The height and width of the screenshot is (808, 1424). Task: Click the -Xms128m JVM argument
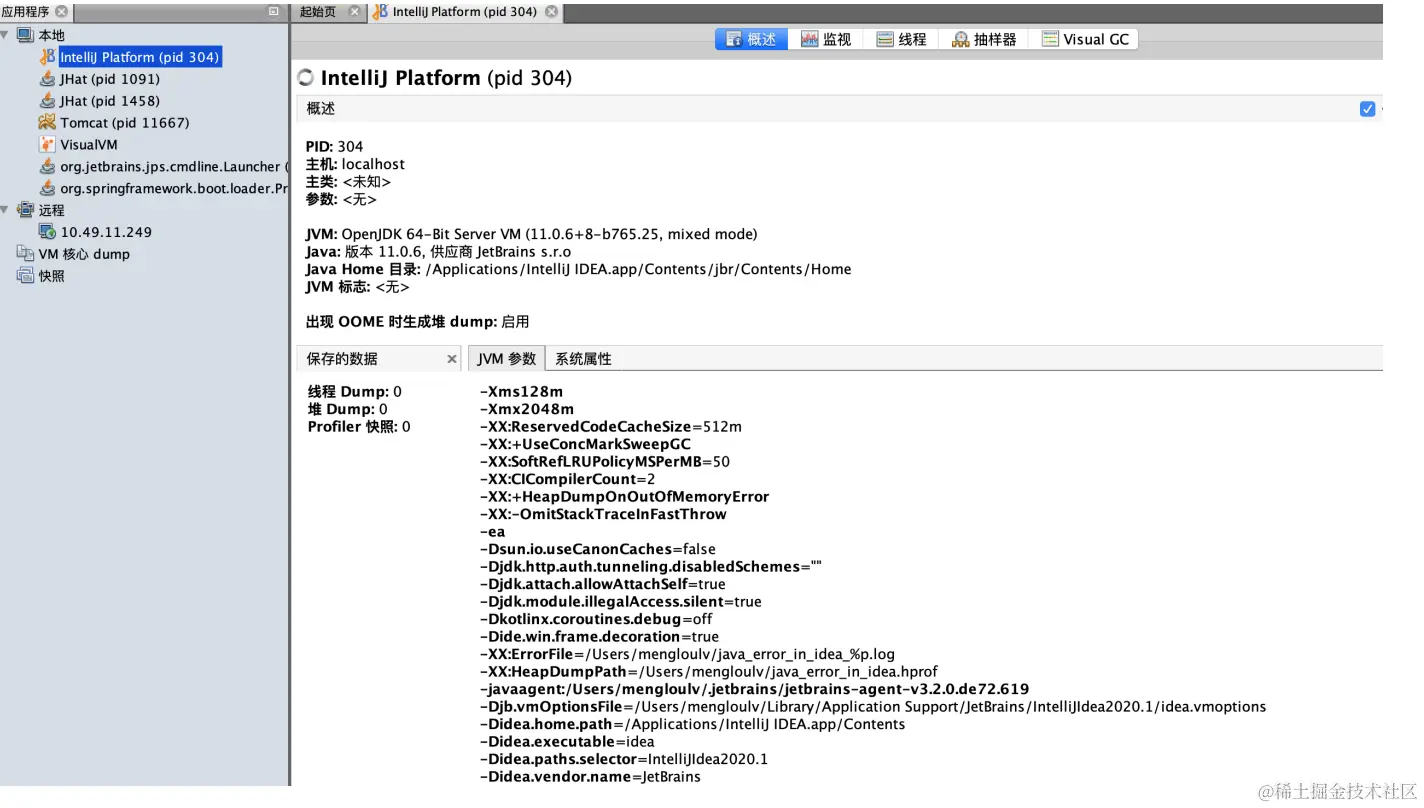tap(521, 392)
